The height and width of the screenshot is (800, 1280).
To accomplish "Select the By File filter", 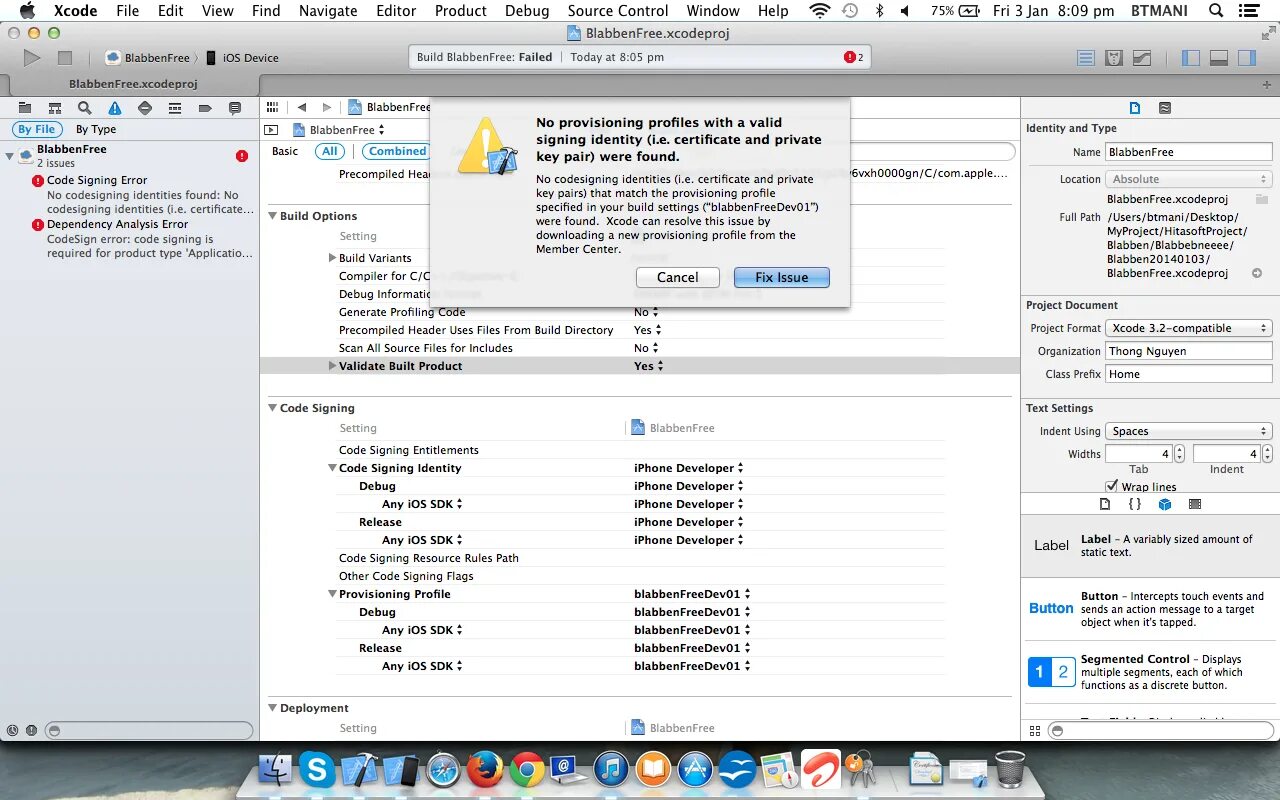I will pos(37,129).
